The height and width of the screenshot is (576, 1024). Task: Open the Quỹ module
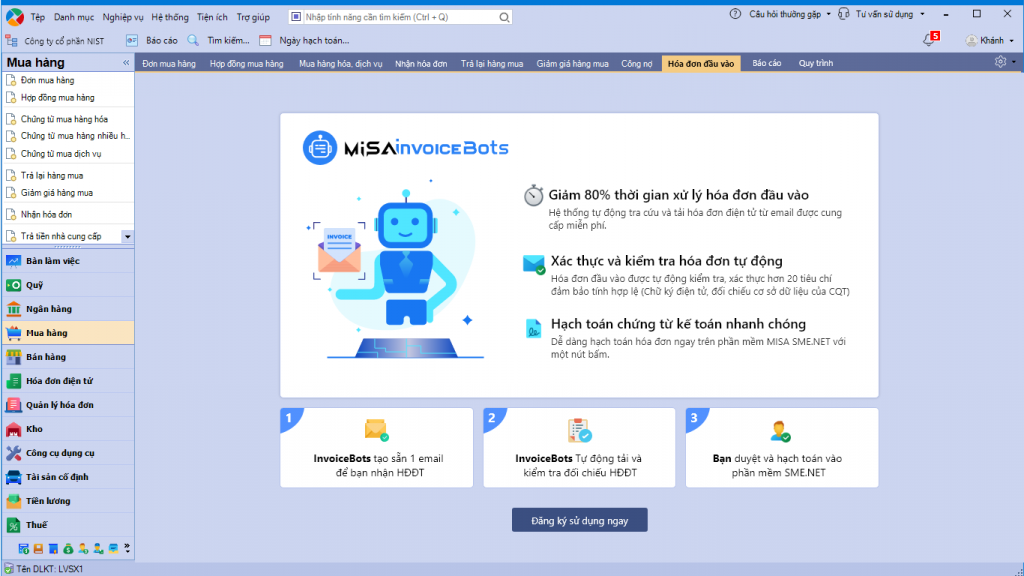[x=68, y=285]
